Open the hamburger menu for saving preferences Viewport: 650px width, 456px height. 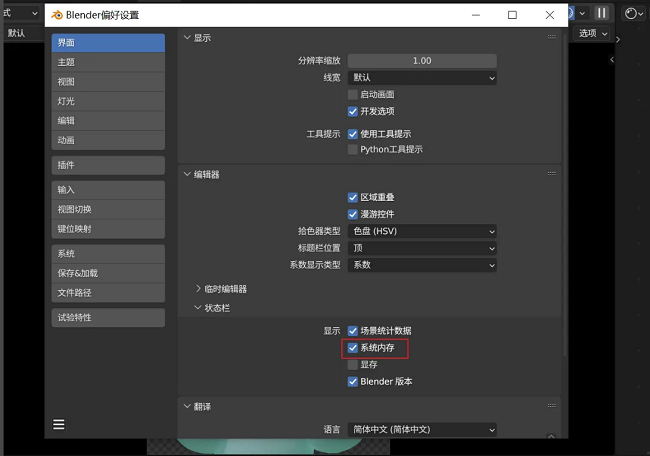pyautogui.click(x=59, y=424)
